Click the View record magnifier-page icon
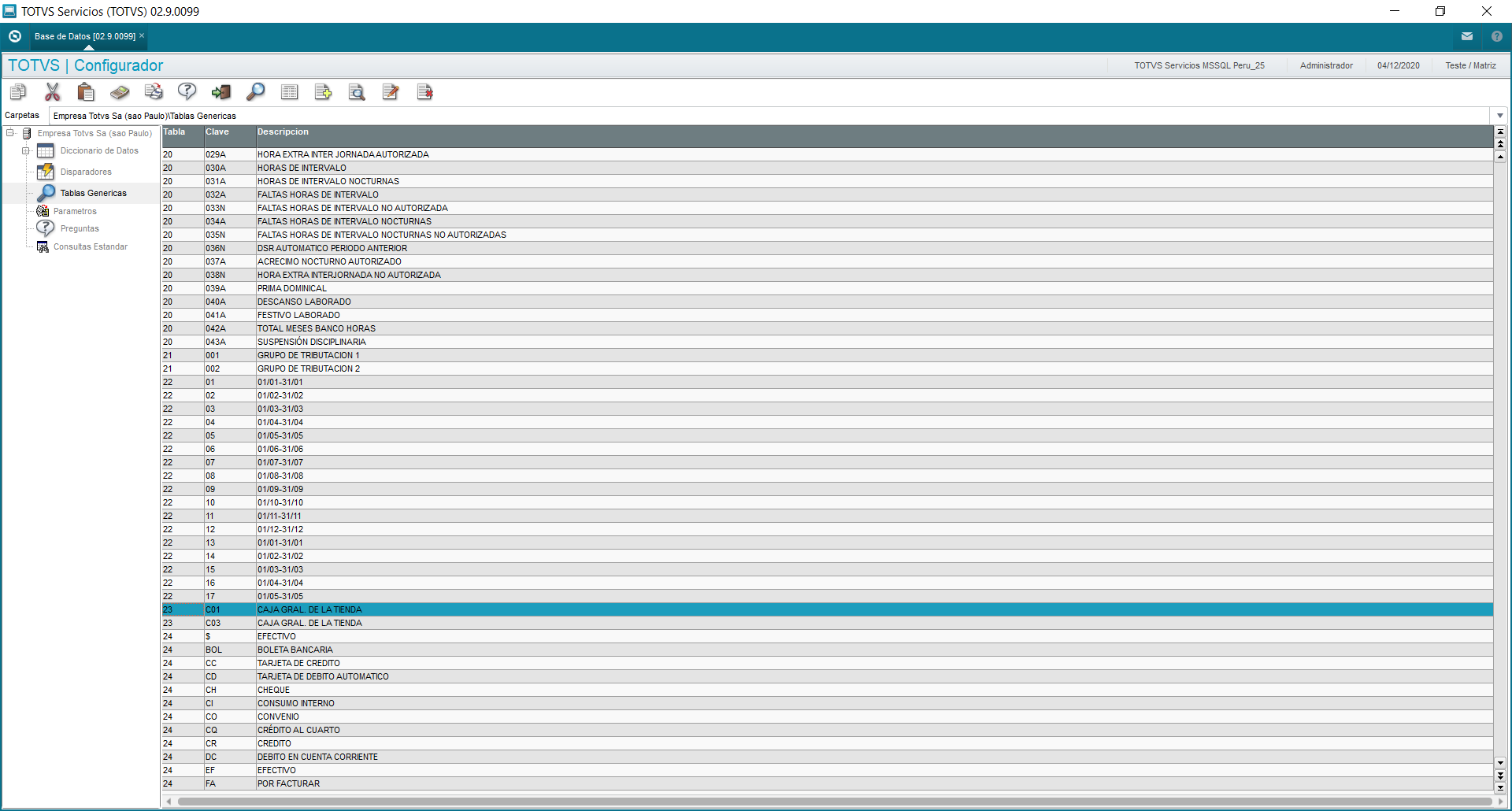The height and width of the screenshot is (811, 1512). [357, 92]
